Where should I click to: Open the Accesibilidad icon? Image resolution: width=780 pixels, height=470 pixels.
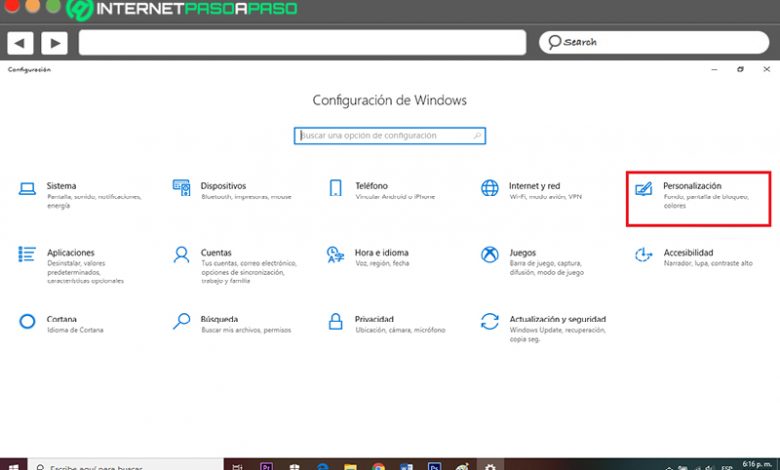pyautogui.click(x=644, y=255)
